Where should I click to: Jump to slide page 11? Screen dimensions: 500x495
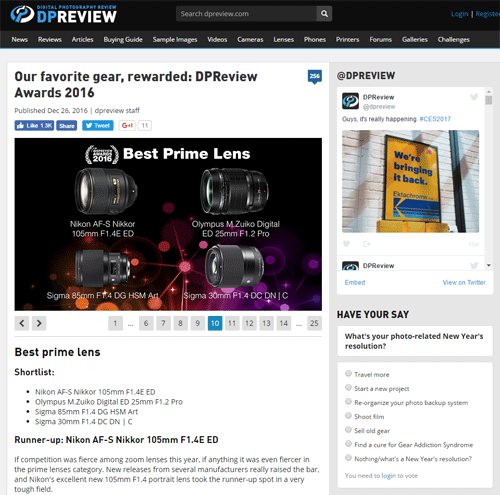click(x=232, y=323)
